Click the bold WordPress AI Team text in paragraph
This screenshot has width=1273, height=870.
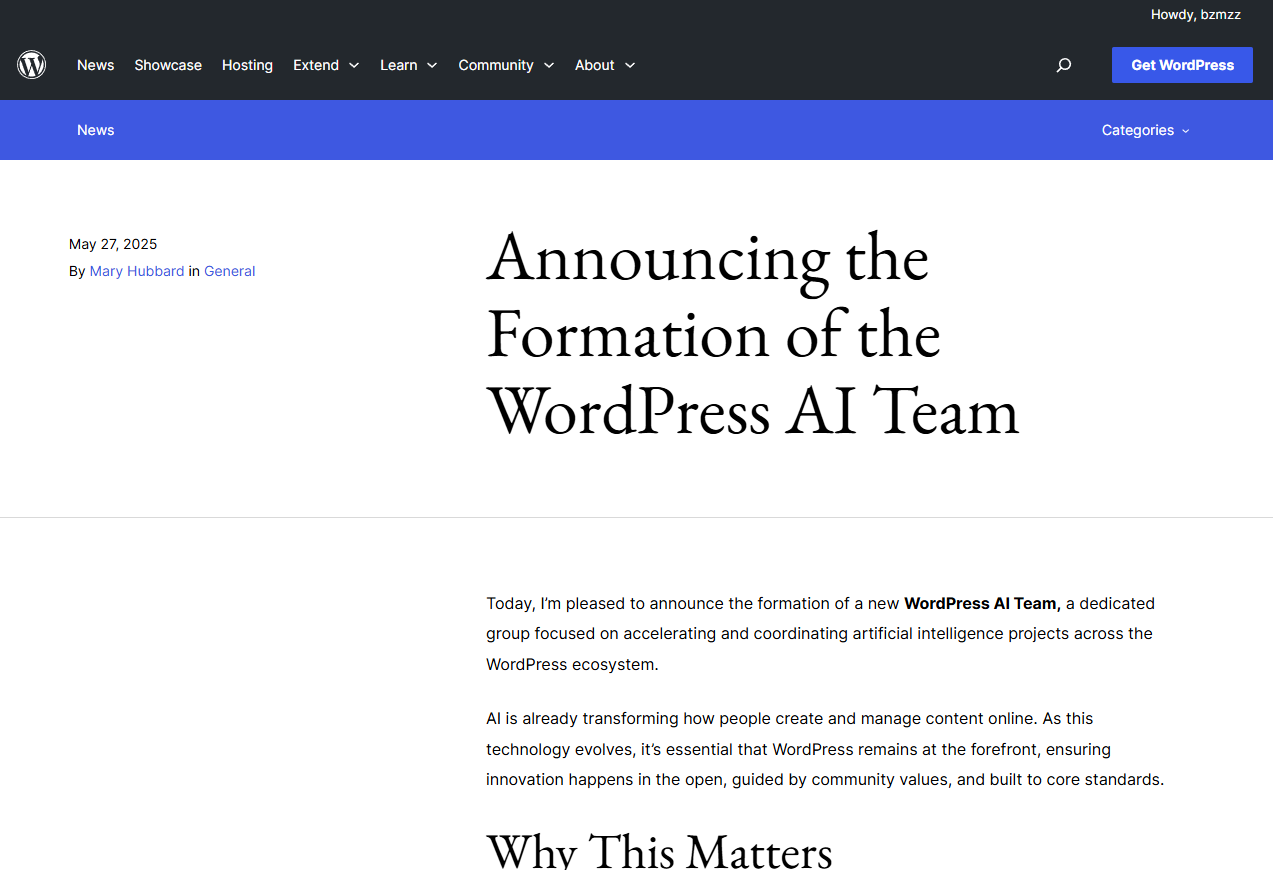pos(982,603)
